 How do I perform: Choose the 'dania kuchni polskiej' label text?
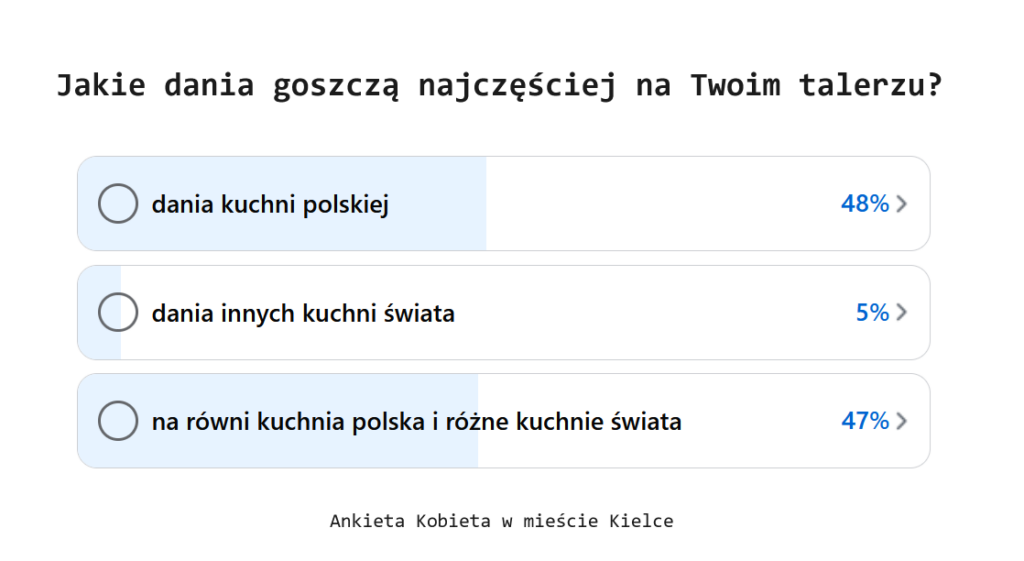270,204
